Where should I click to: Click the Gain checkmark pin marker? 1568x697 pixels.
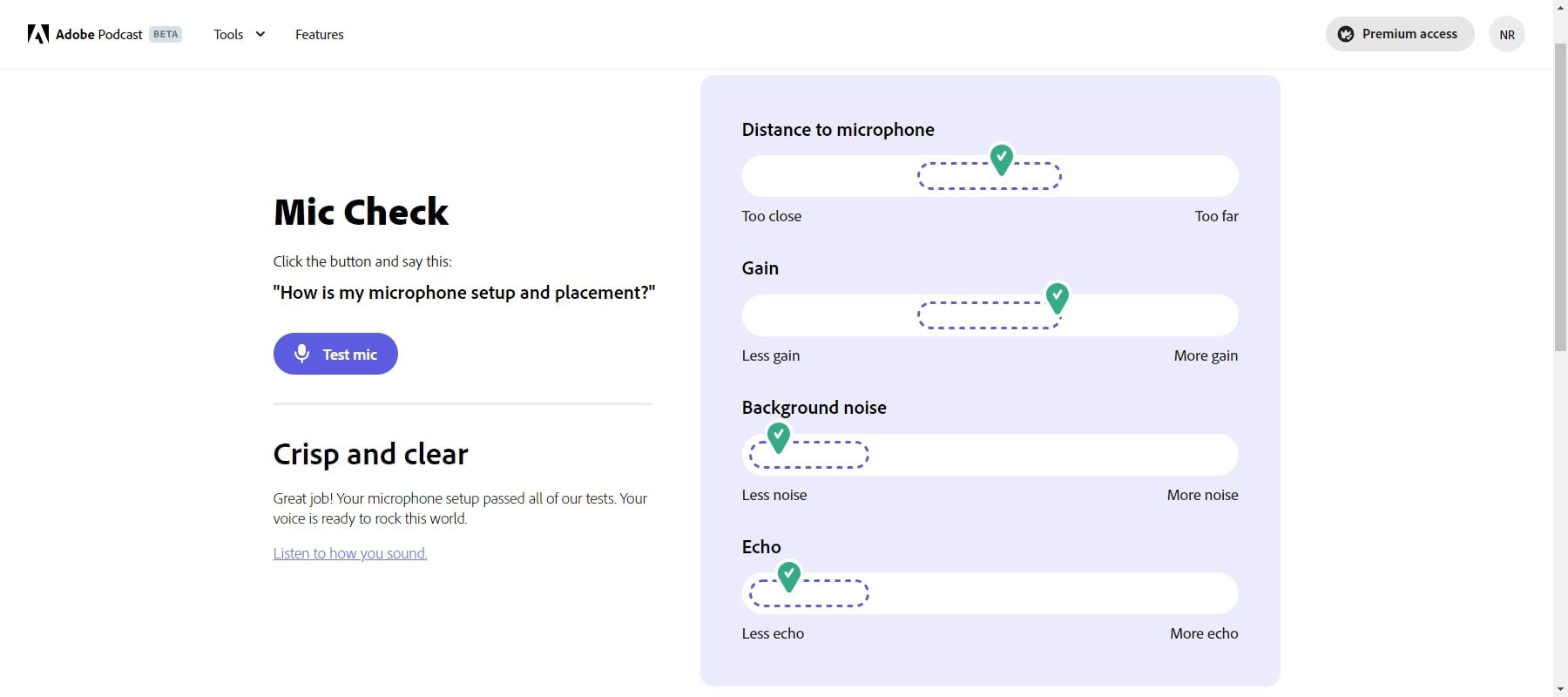point(1058,297)
